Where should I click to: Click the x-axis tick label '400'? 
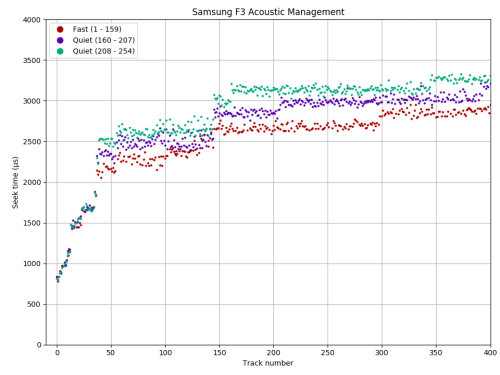(490, 353)
